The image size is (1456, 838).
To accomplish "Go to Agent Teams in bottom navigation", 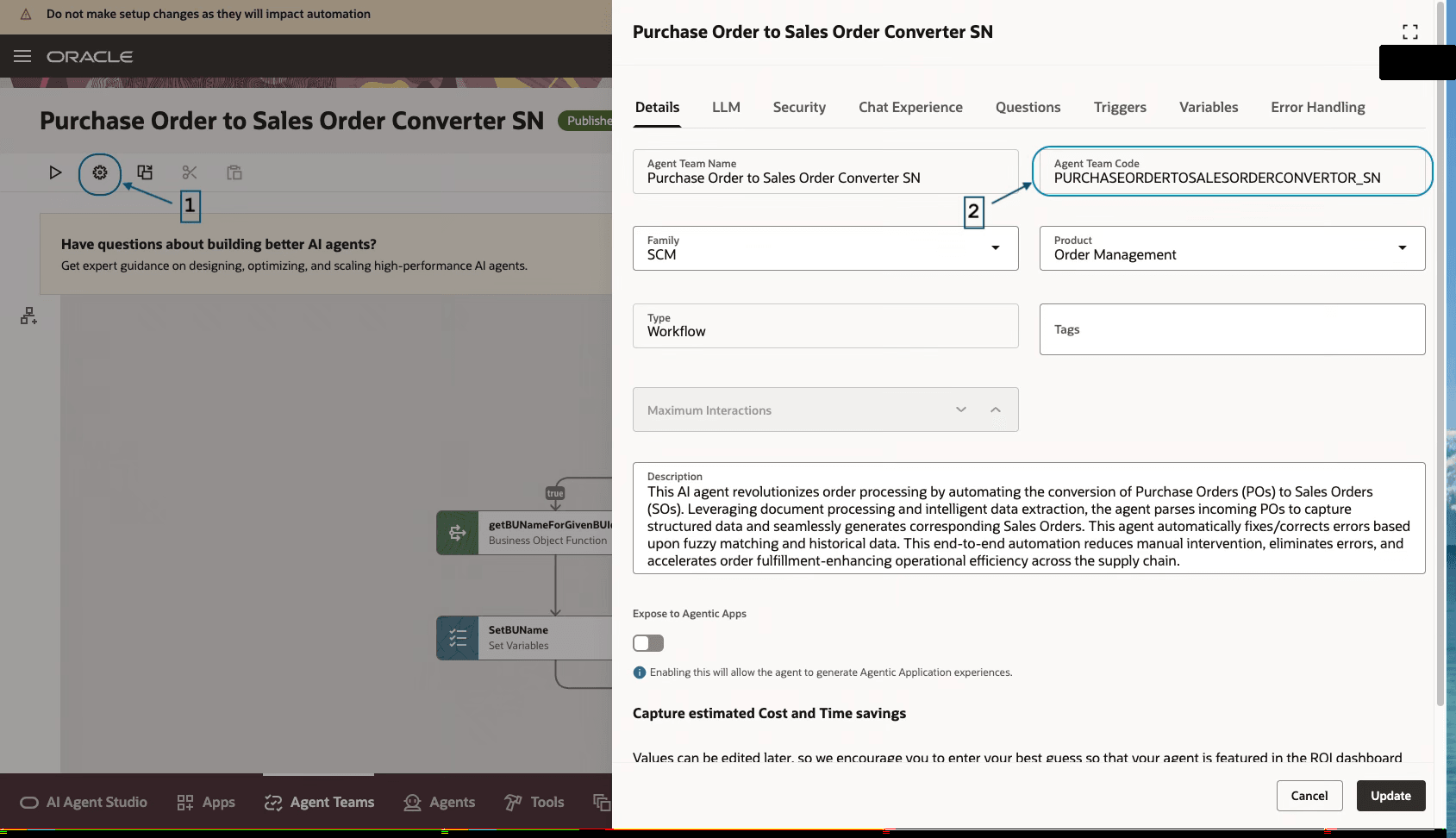I will [319, 803].
